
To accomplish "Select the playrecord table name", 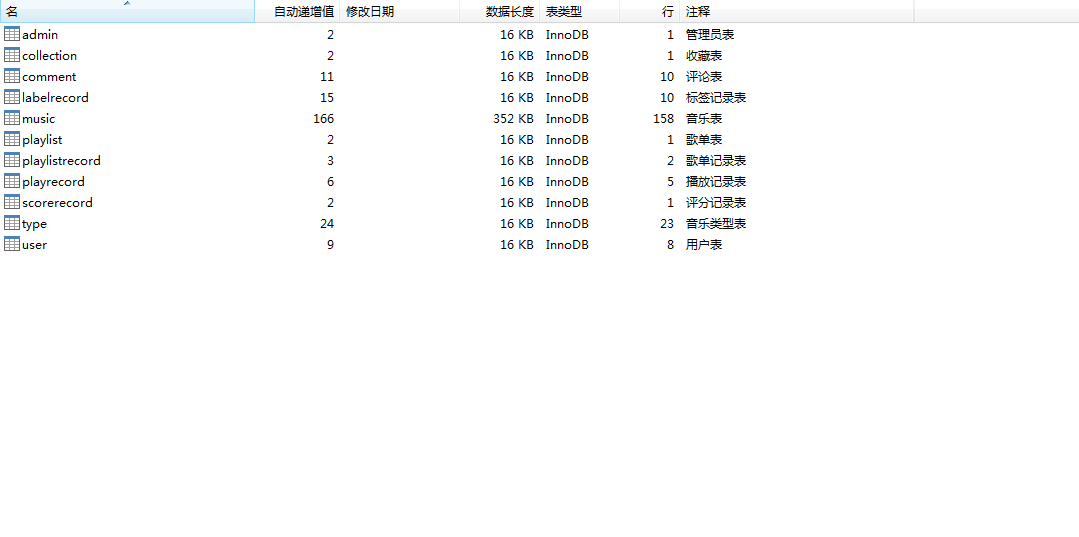I will click(53, 182).
